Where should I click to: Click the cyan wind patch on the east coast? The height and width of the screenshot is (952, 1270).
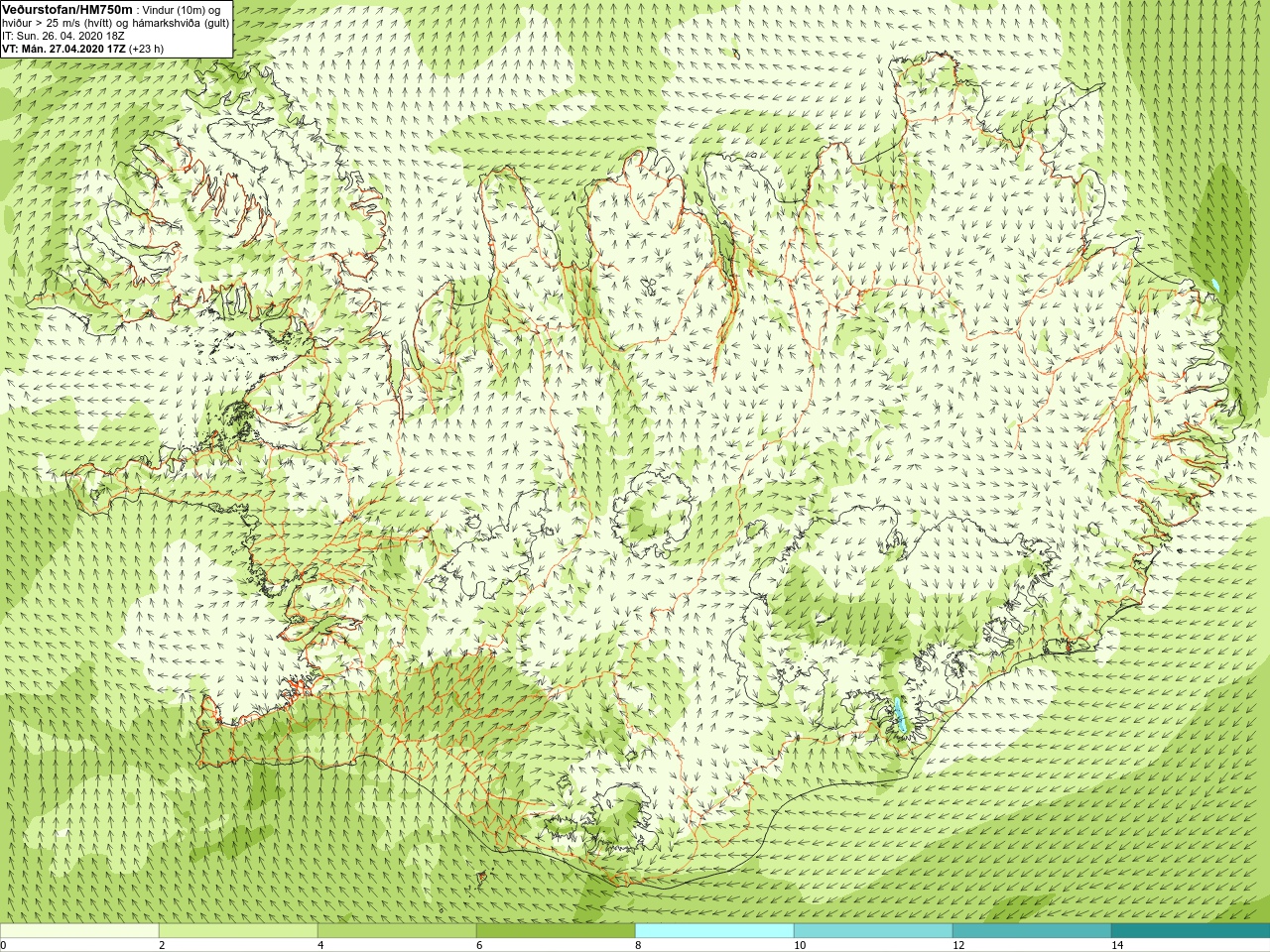[1214, 286]
